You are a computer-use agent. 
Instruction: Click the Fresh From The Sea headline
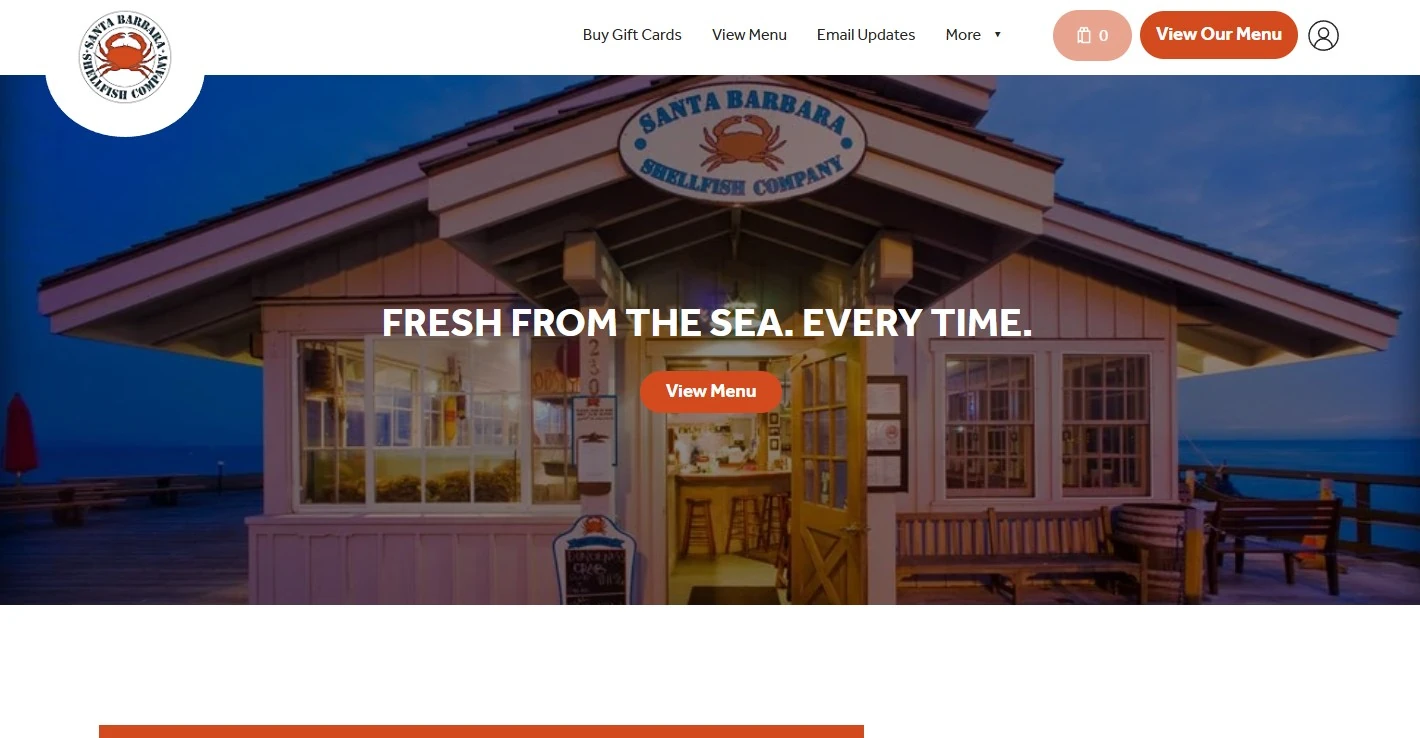707,323
